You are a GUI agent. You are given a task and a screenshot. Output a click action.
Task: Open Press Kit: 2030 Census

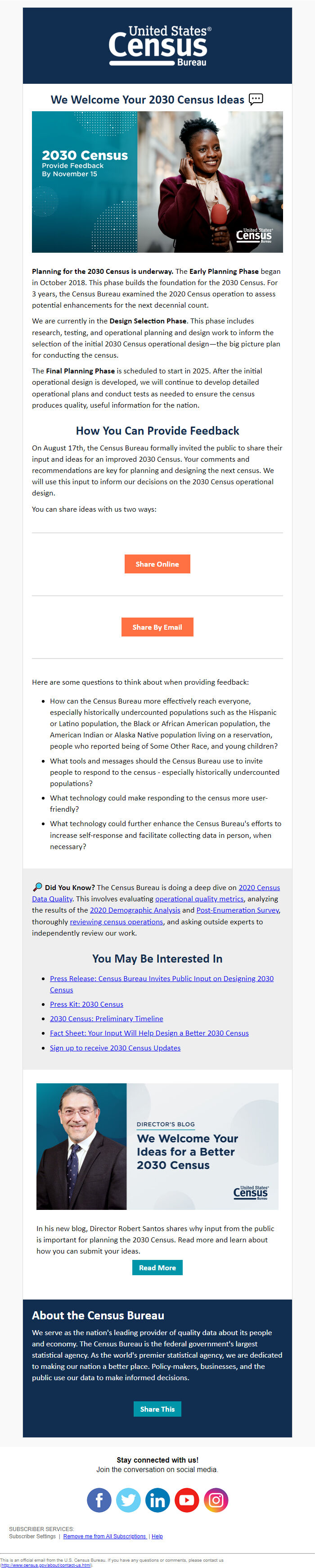(x=86, y=1004)
